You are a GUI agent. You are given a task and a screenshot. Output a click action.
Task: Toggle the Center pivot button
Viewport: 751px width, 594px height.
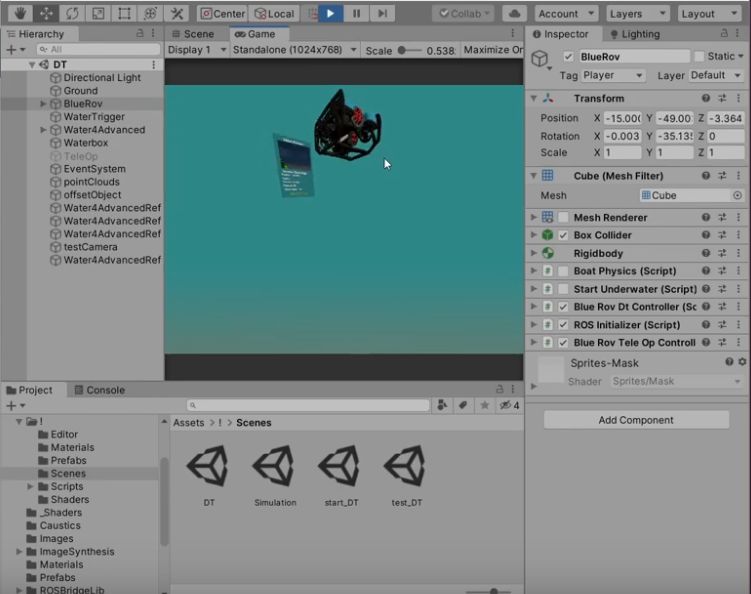[222, 14]
